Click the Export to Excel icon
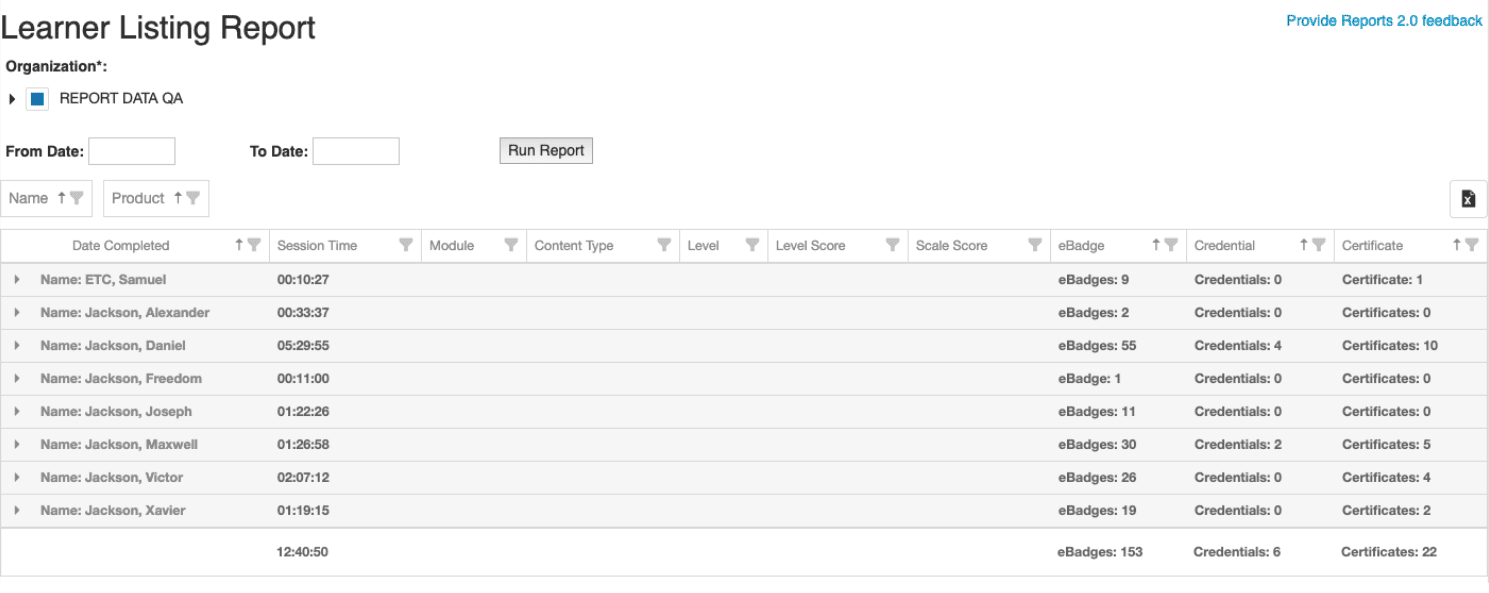 (x=1467, y=199)
